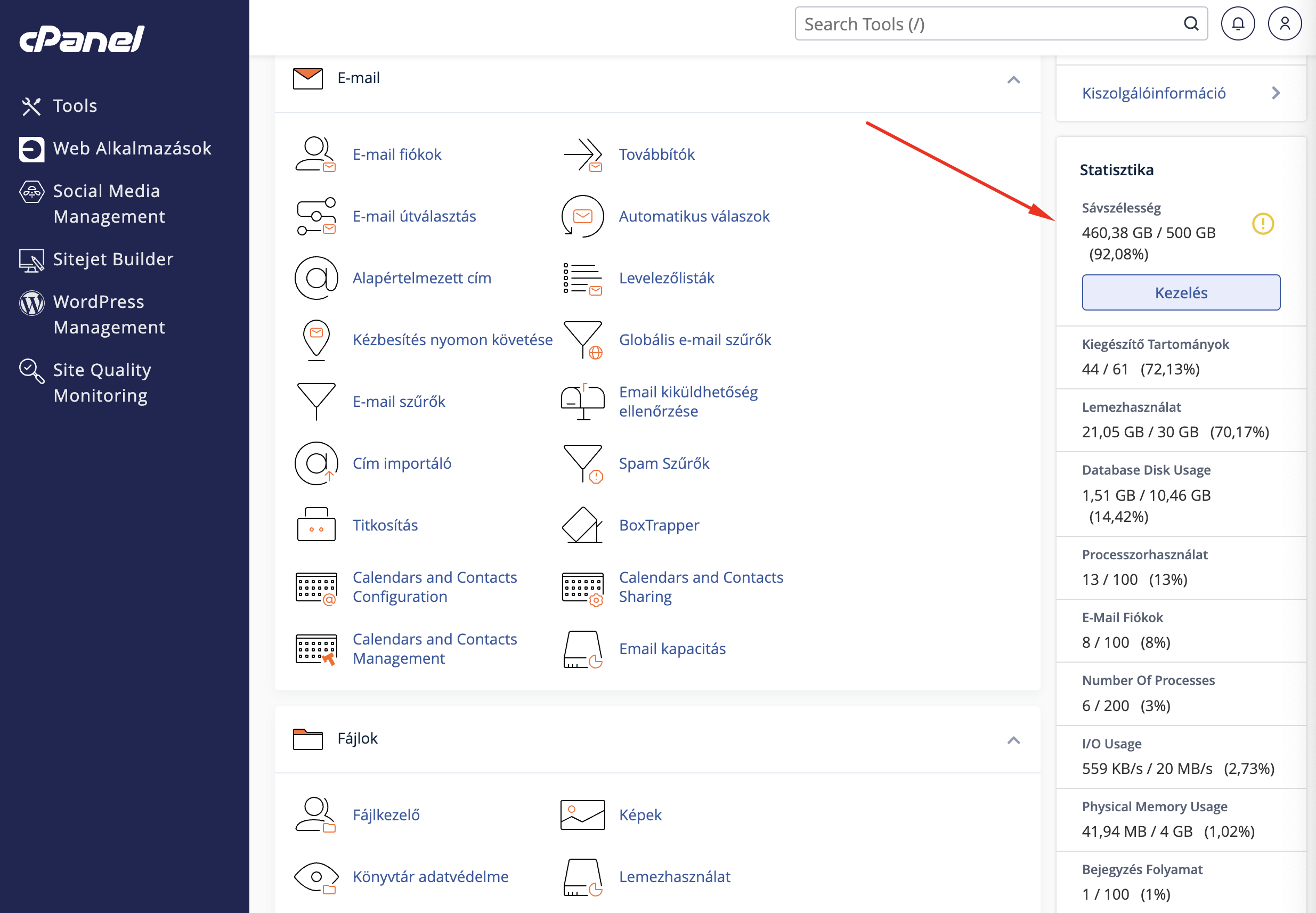
Task: Click the BoxTrapper icon
Action: pos(582,525)
